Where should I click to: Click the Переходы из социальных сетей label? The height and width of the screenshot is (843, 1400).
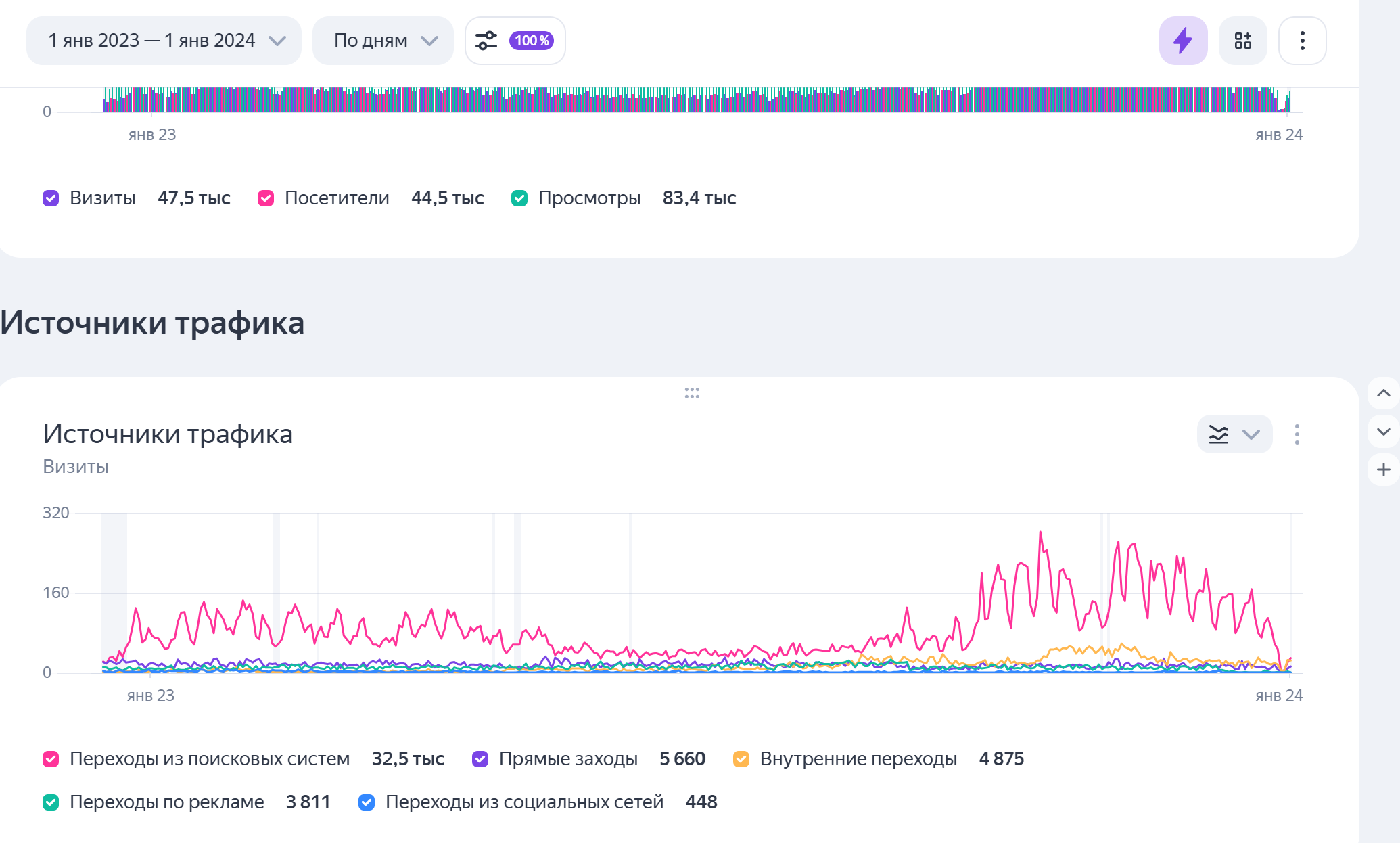pos(524,802)
